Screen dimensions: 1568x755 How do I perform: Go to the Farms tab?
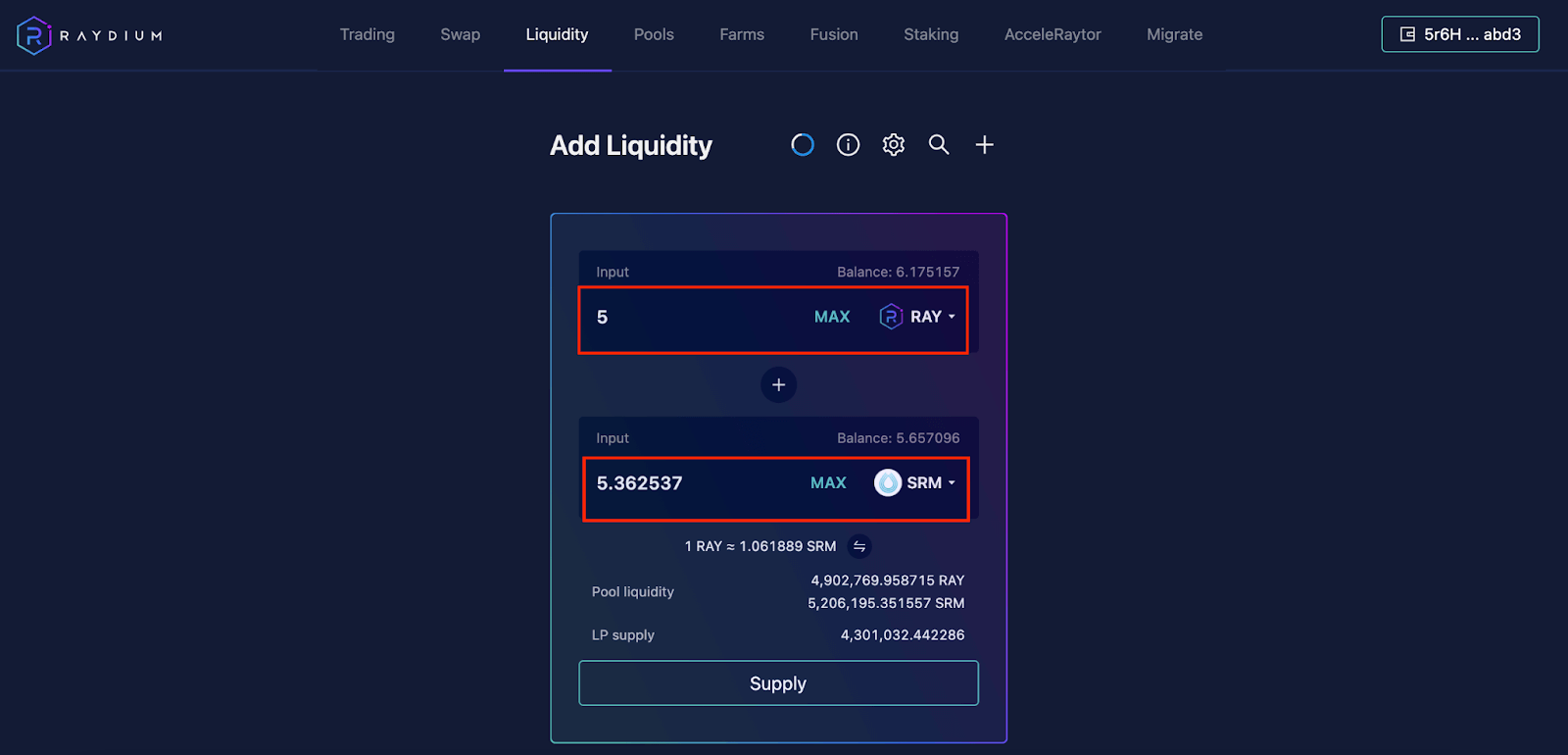(x=741, y=34)
